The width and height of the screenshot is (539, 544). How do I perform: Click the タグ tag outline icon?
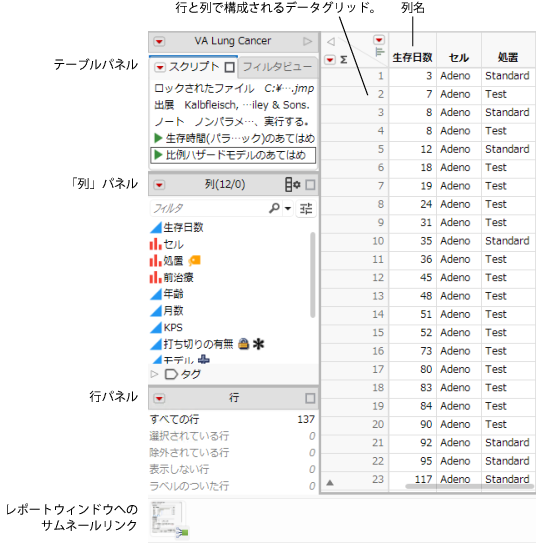click(x=171, y=374)
